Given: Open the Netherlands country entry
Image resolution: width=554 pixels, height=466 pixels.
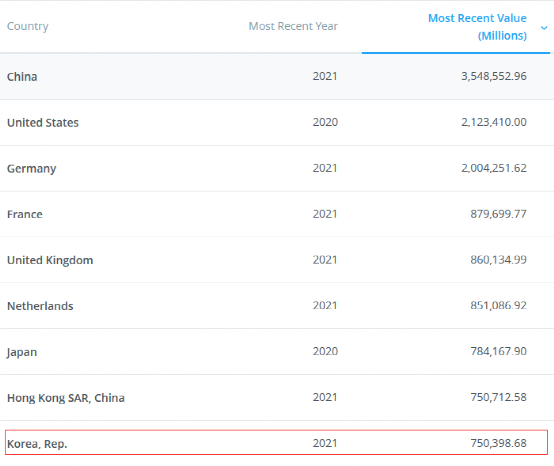Looking at the screenshot, I should [x=40, y=306].
